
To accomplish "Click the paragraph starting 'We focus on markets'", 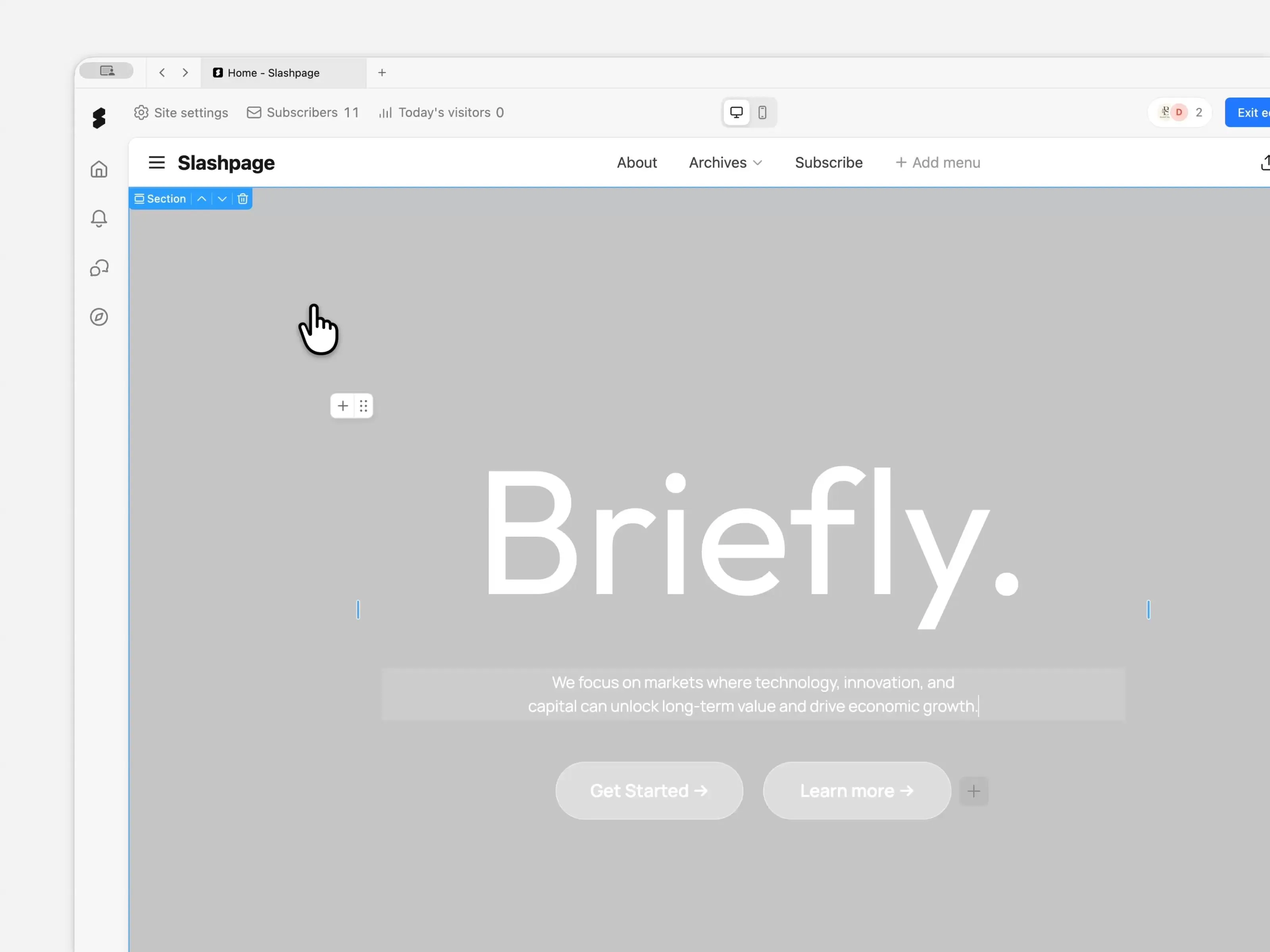I will point(753,694).
